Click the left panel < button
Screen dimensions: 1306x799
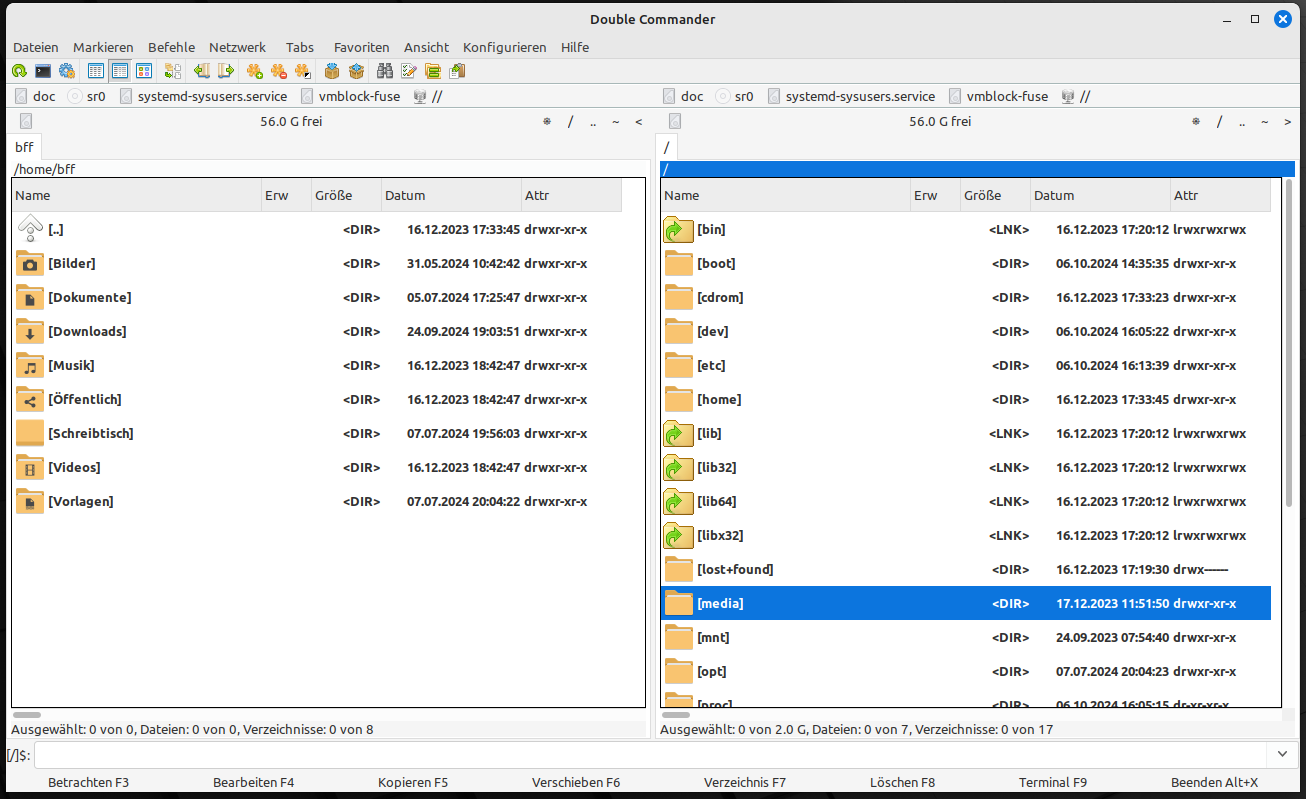point(639,121)
